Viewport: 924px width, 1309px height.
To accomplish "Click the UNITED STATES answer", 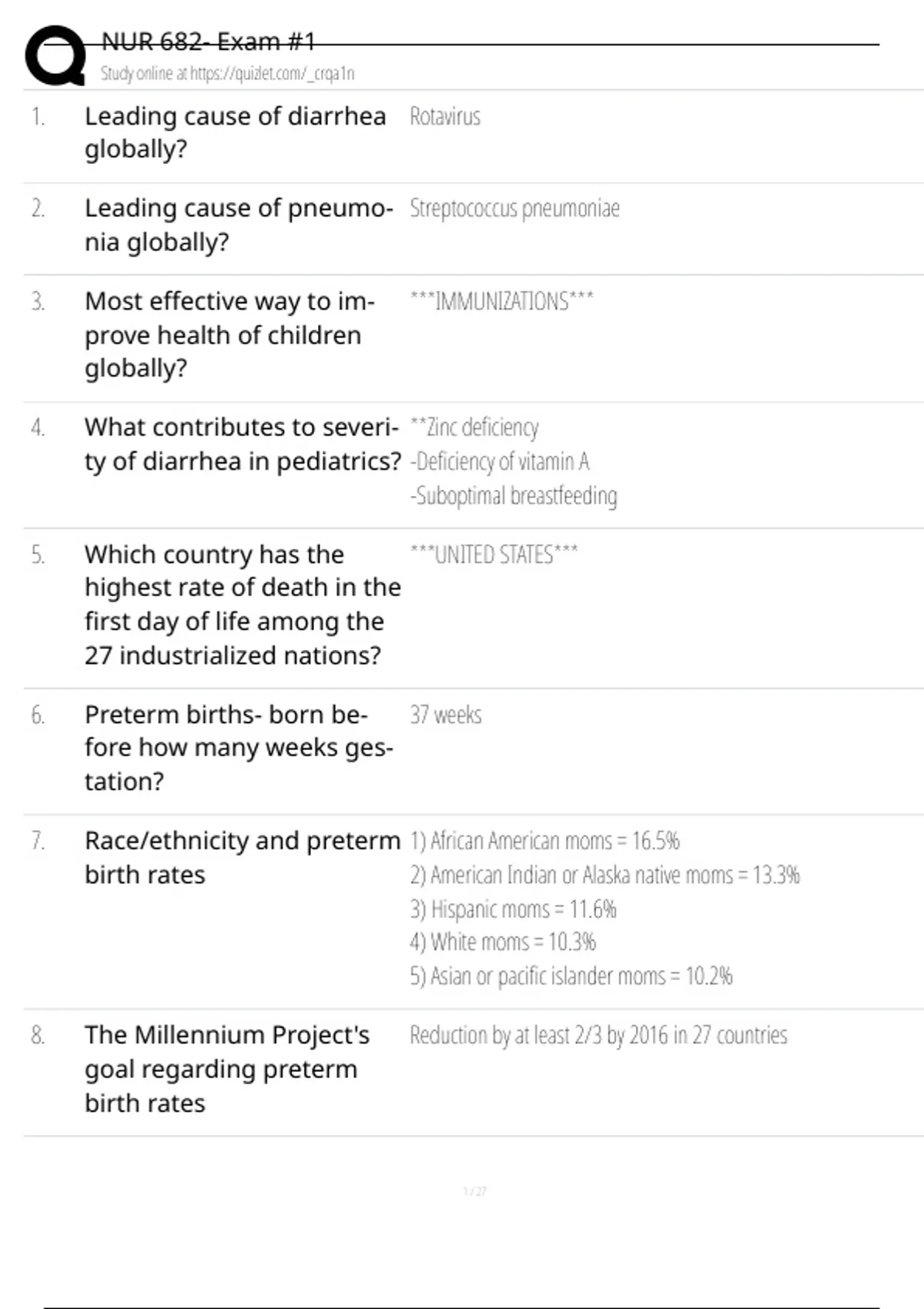I will tap(494, 554).
